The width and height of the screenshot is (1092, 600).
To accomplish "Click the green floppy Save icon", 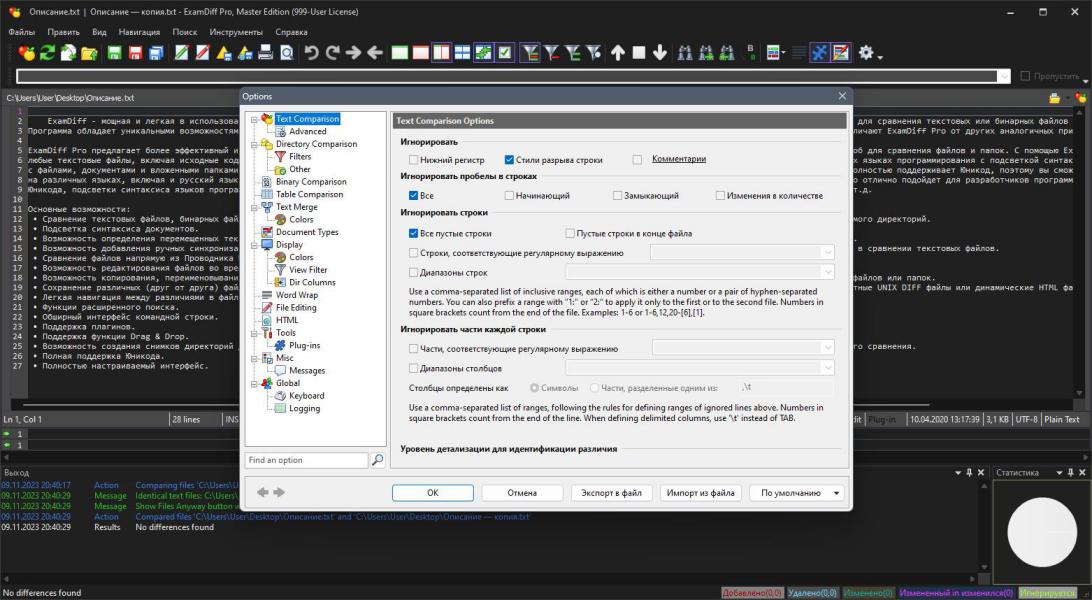I will coord(115,53).
